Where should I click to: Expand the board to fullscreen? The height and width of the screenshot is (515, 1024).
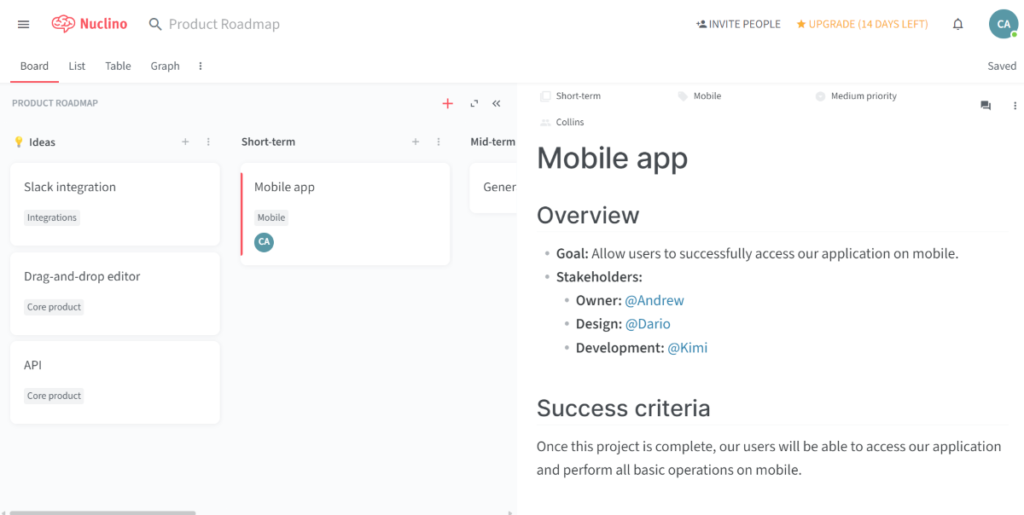[474, 103]
